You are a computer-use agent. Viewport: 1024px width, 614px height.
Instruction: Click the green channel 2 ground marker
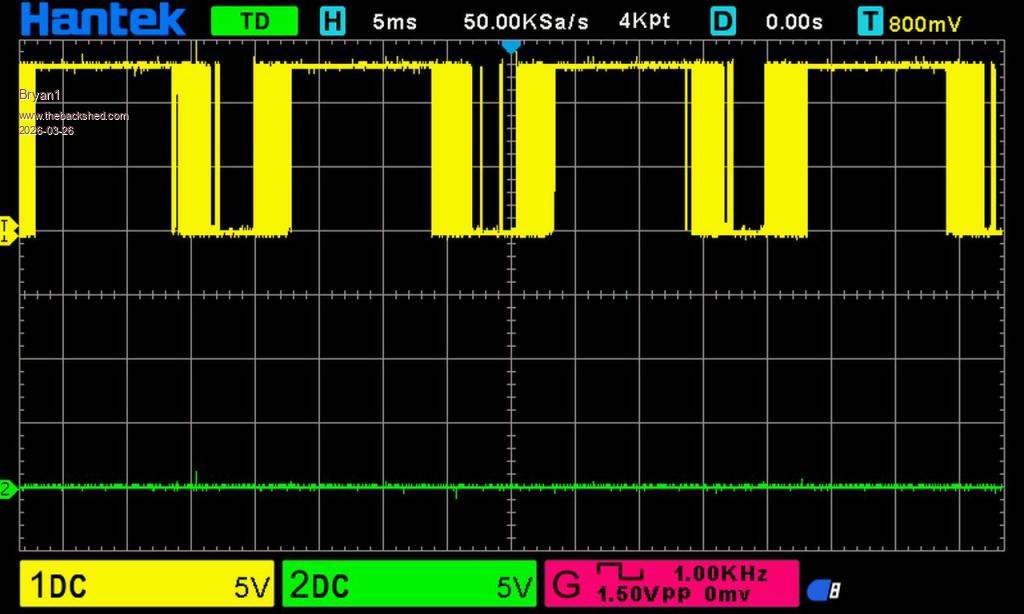[8, 489]
